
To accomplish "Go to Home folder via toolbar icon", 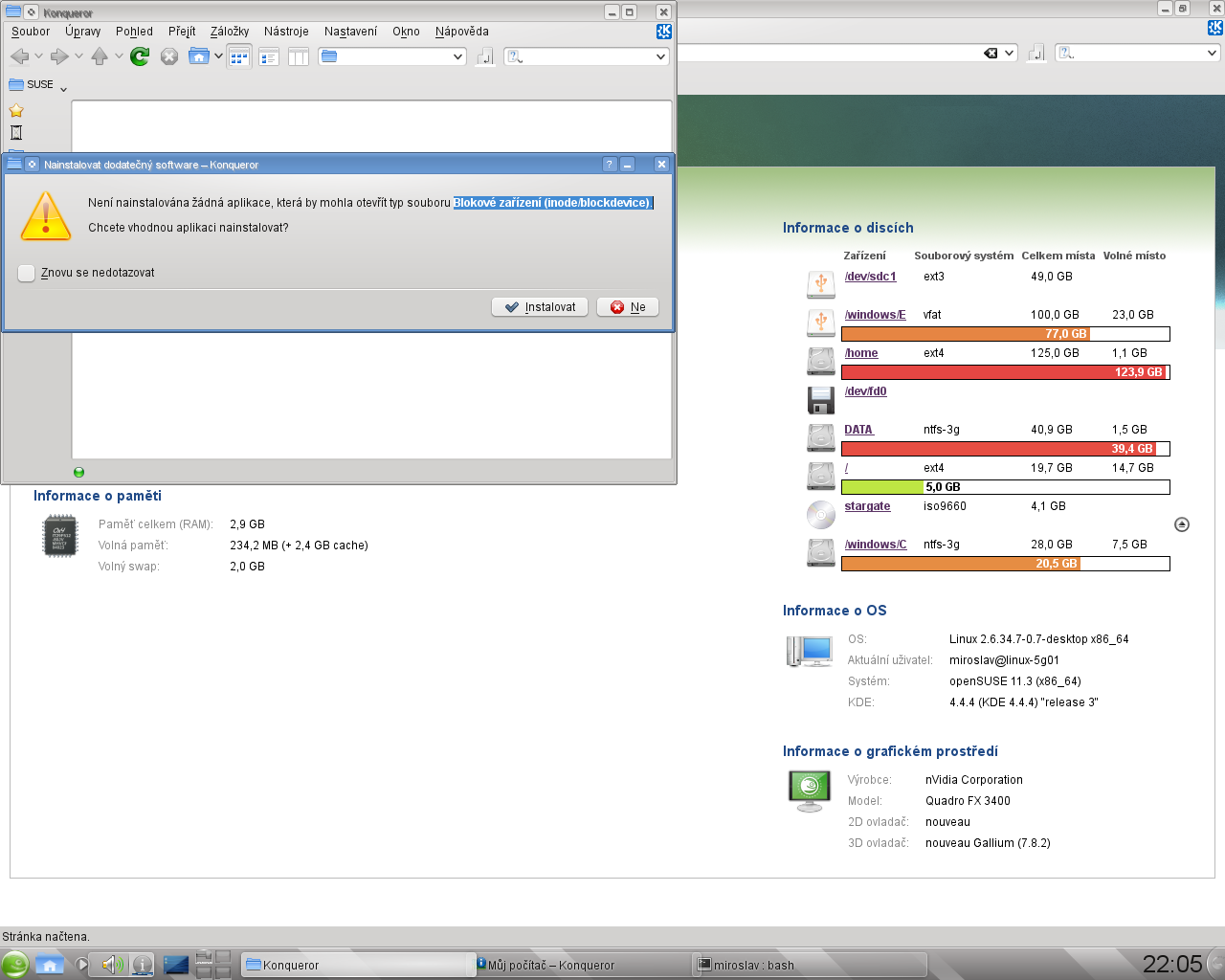I will point(199,56).
